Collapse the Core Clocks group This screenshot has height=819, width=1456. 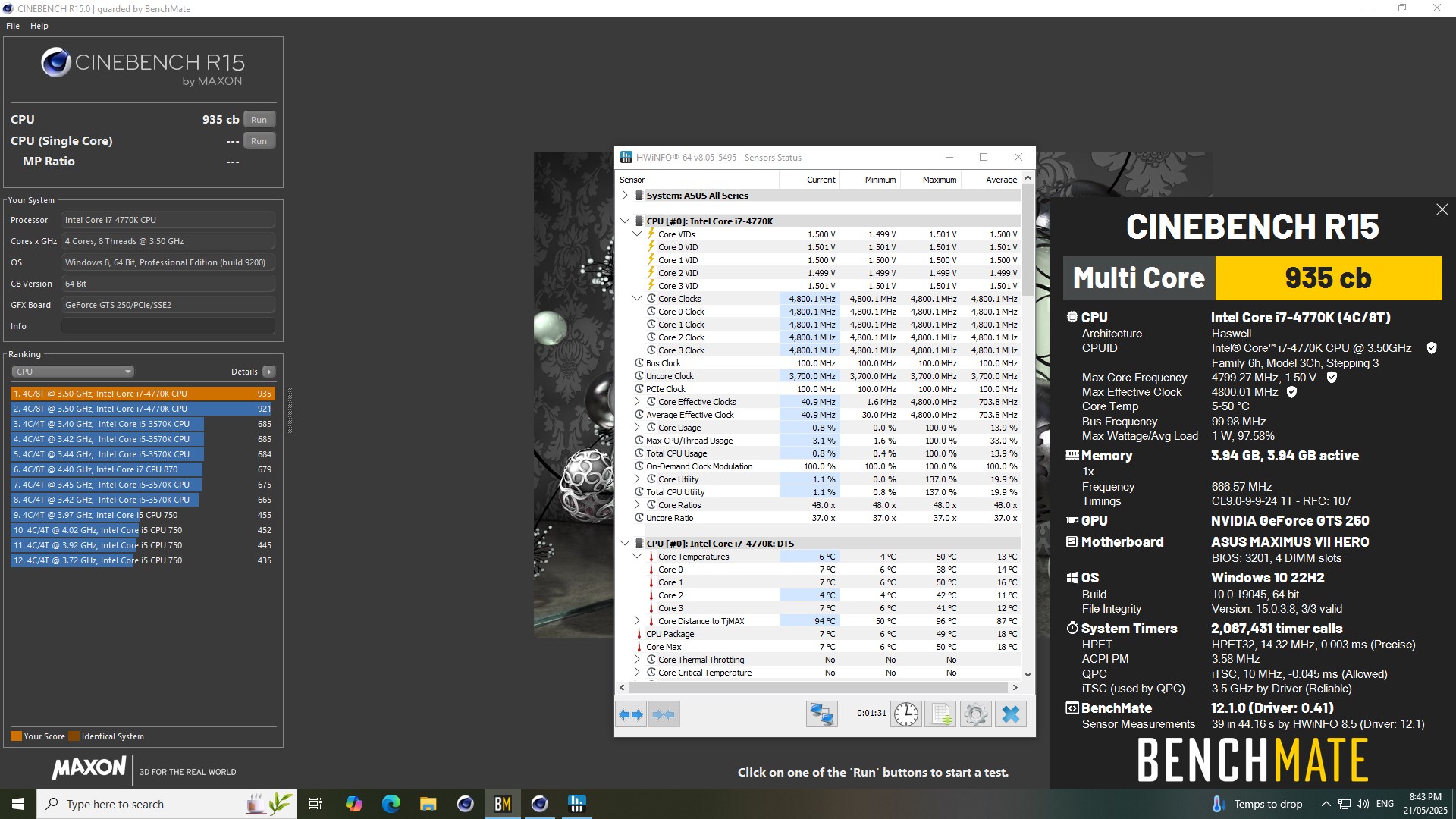click(x=637, y=299)
